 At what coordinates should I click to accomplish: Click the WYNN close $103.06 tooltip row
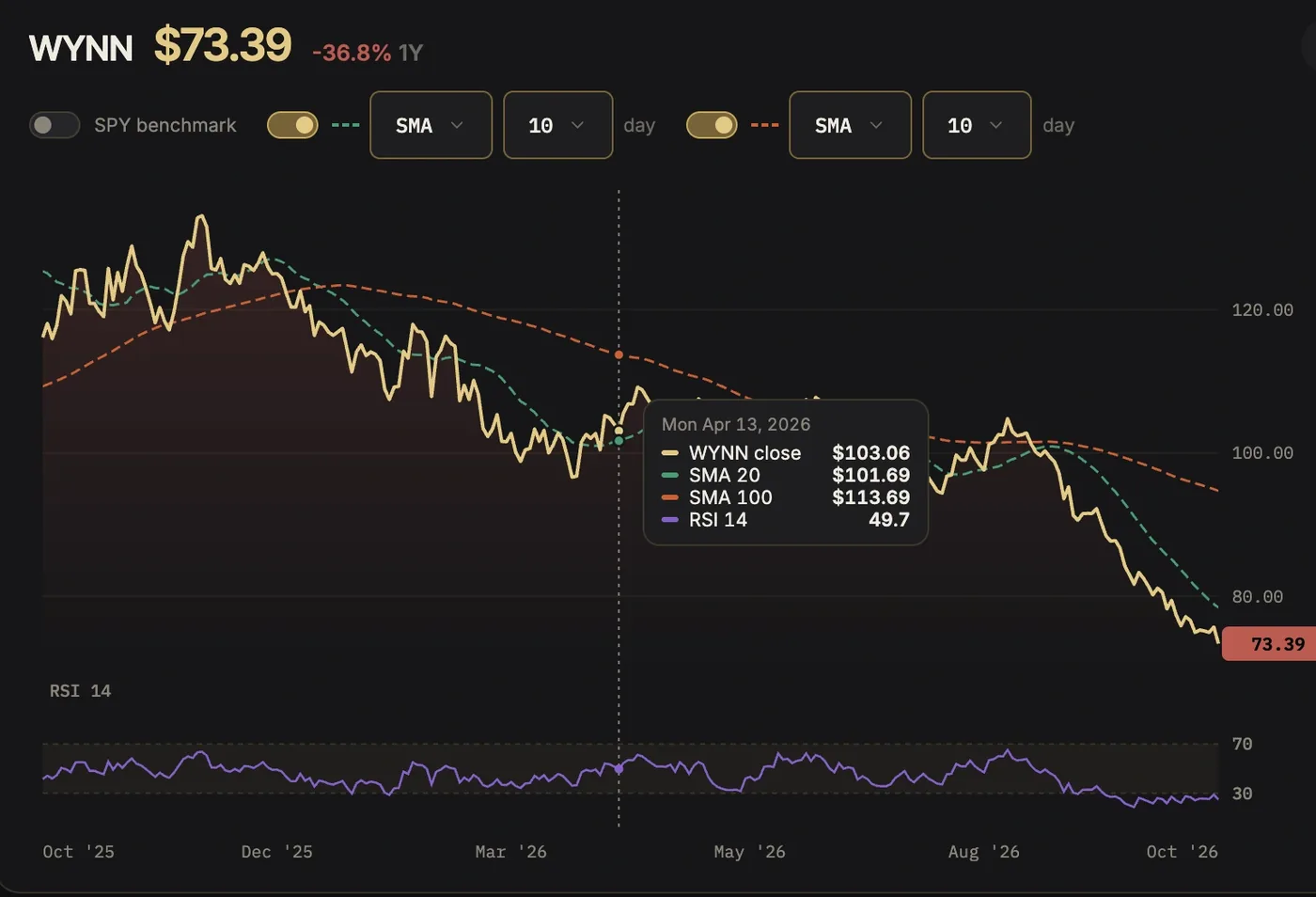[786, 453]
